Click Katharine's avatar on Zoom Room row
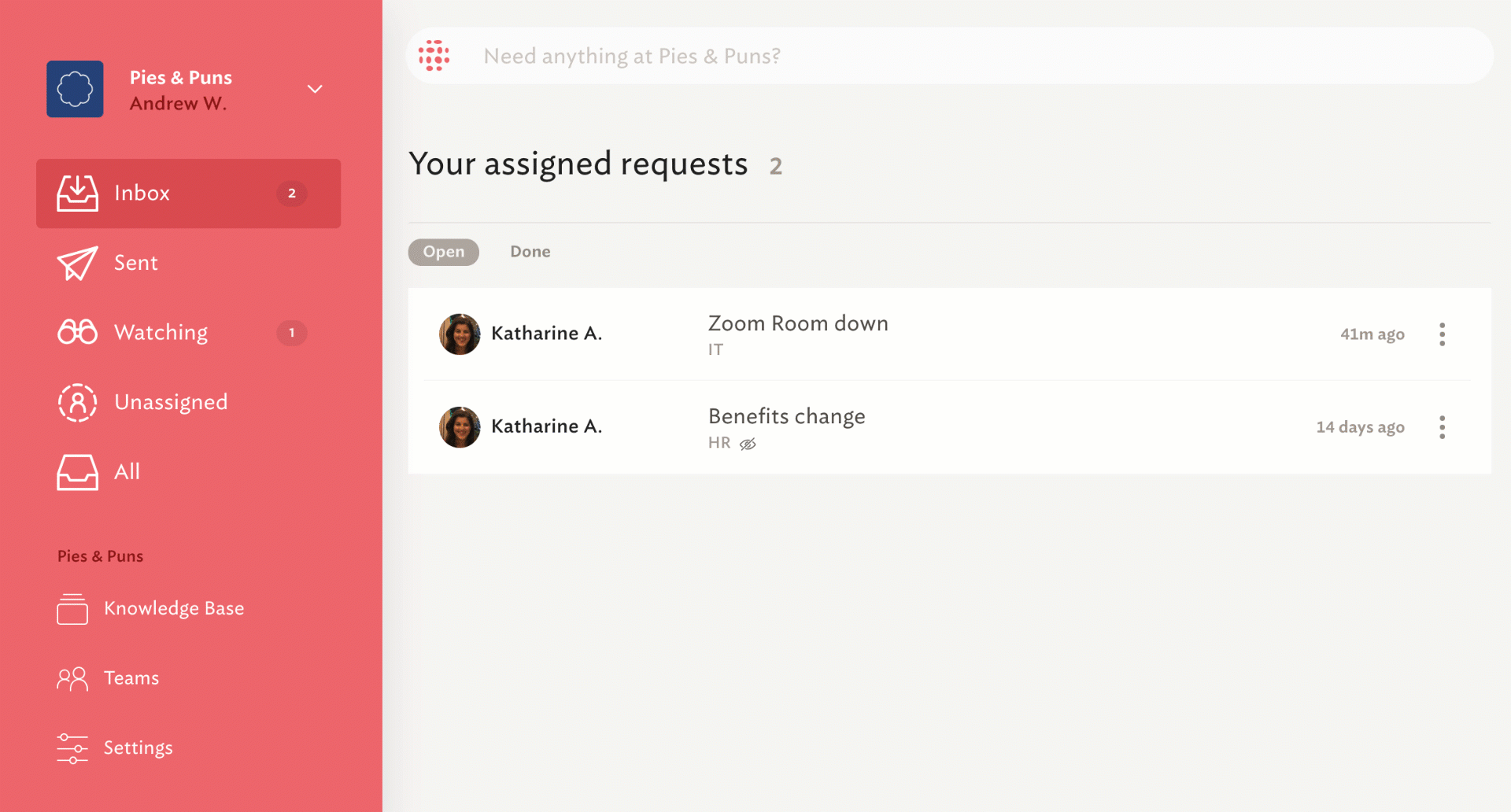Viewport: 1511px width, 812px height. 460,334
